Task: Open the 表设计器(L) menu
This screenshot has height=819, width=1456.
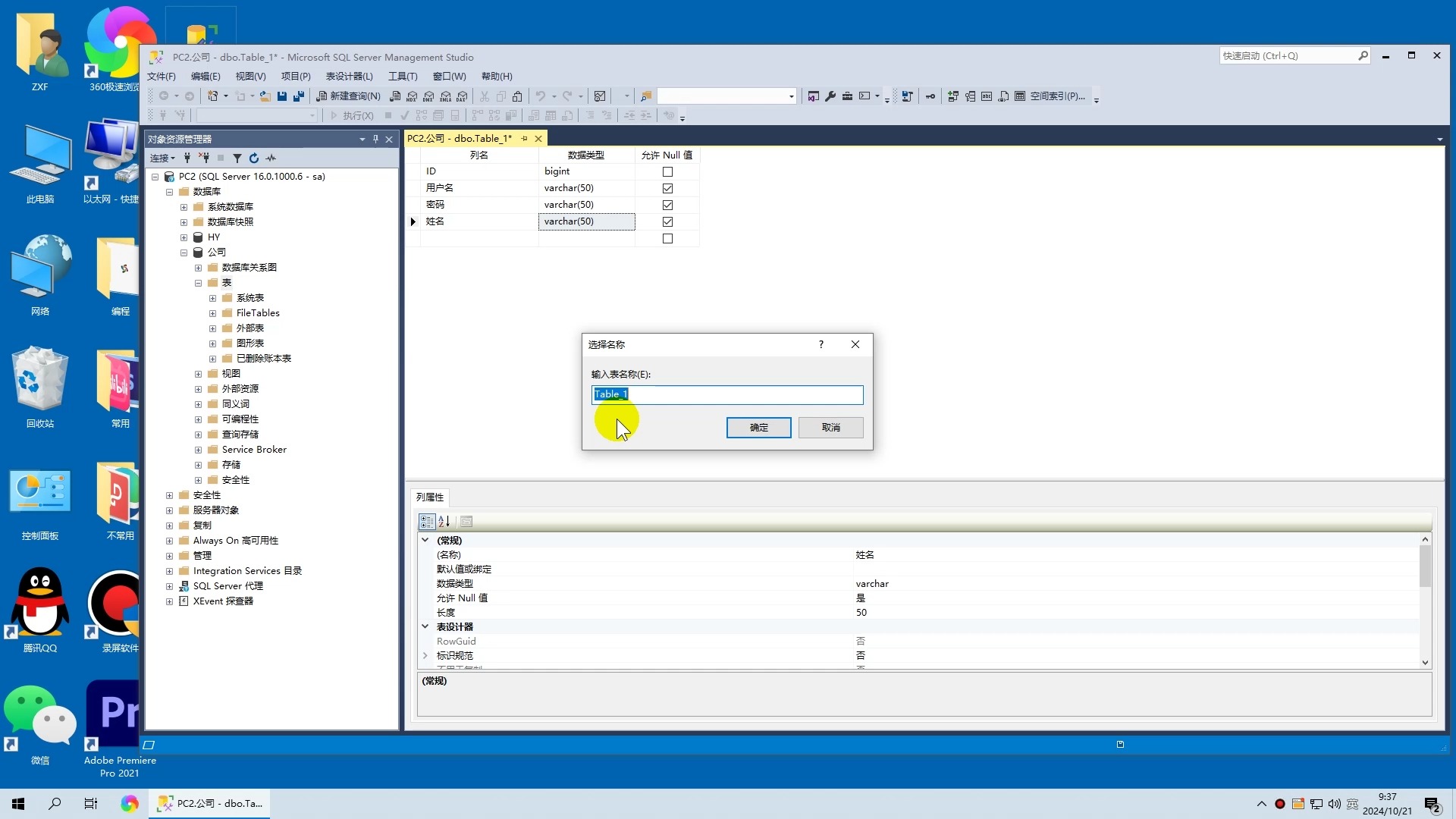Action: (x=349, y=77)
